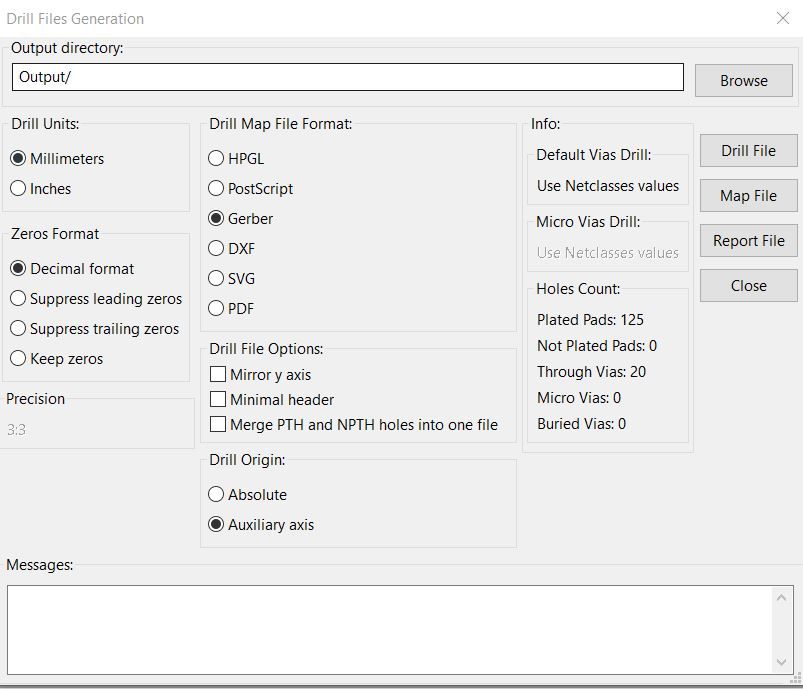The width and height of the screenshot is (803, 689).
Task: Generate the drill file
Action: pyautogui.click(x=748, y=150)
